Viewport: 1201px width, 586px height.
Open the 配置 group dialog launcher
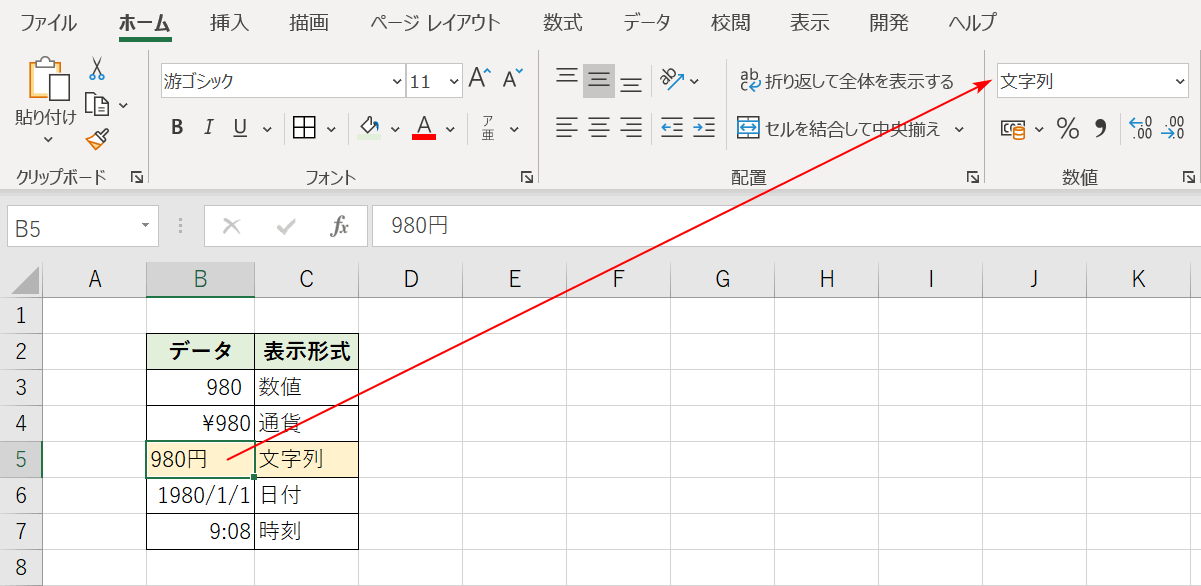pos(973,177)
